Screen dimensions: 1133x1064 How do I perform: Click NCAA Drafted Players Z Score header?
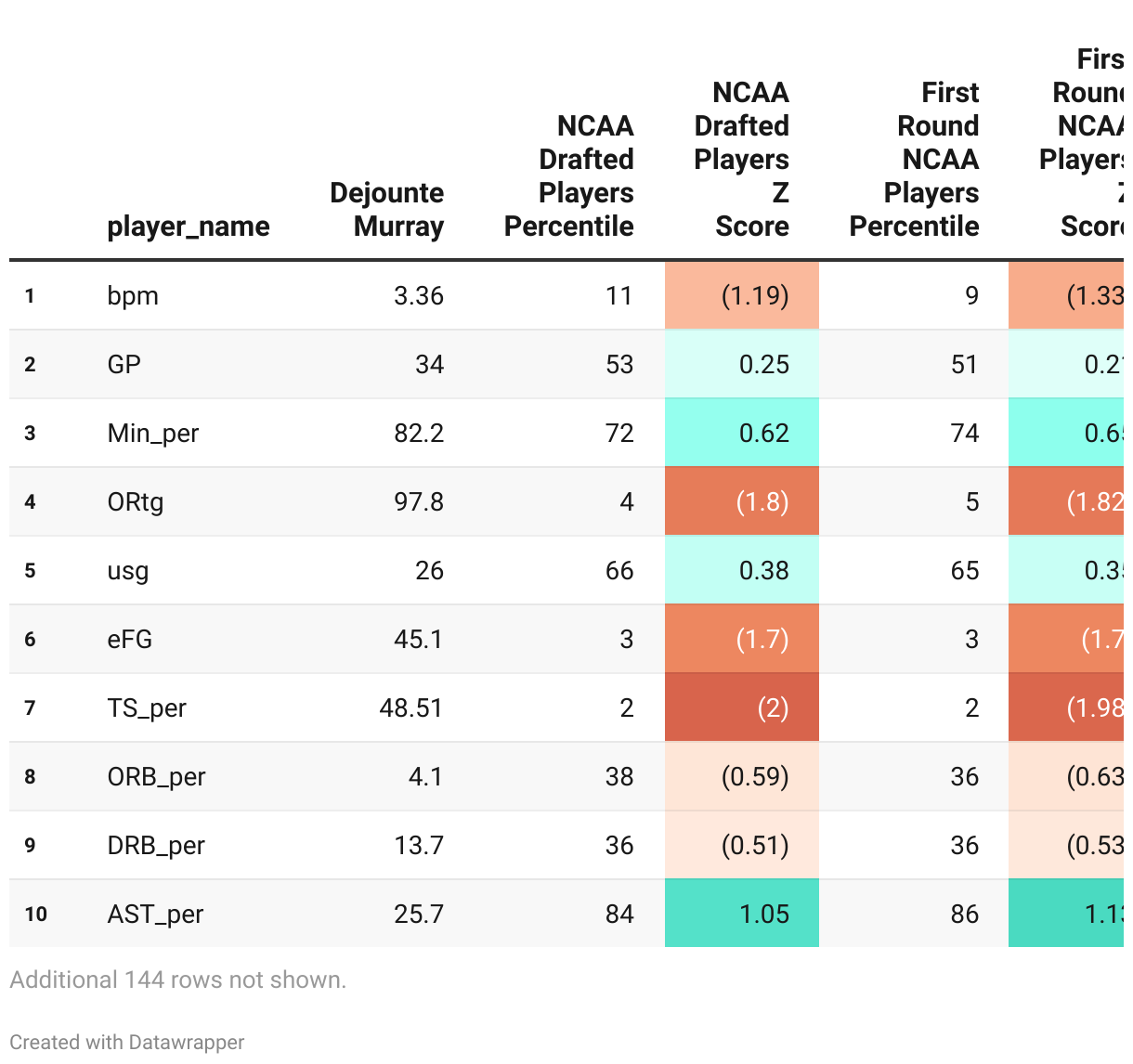click(x=742, y=160)
